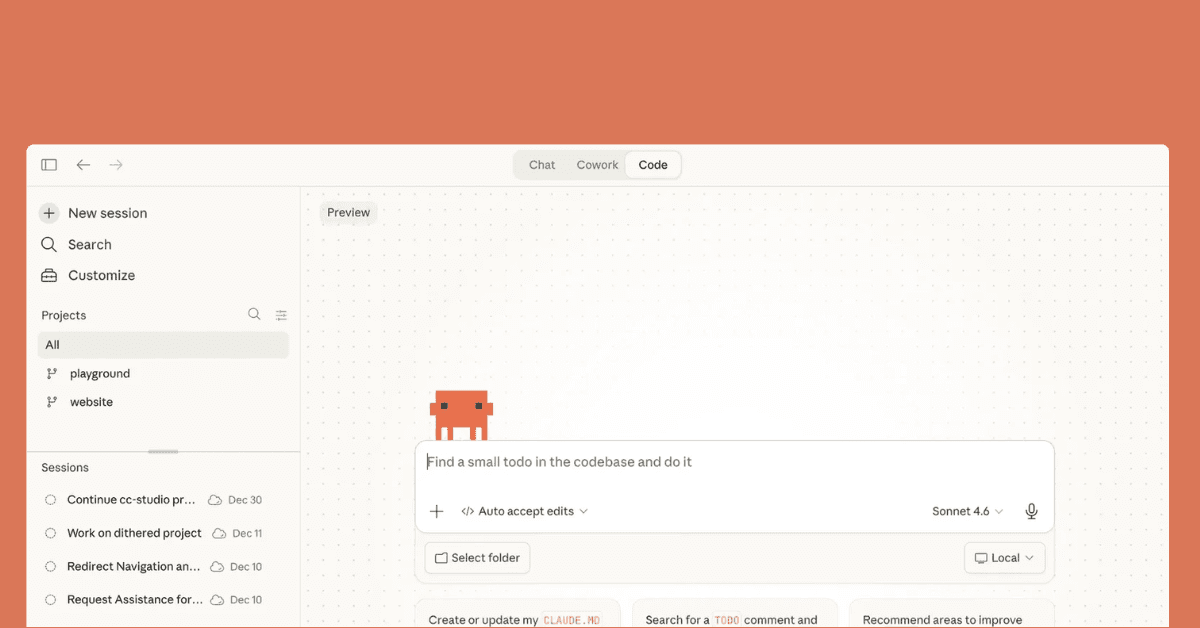The width and height of the screenshot is (1200, 628).
Task: Click the plus icon for New session
Action: [x=49, y=213]
